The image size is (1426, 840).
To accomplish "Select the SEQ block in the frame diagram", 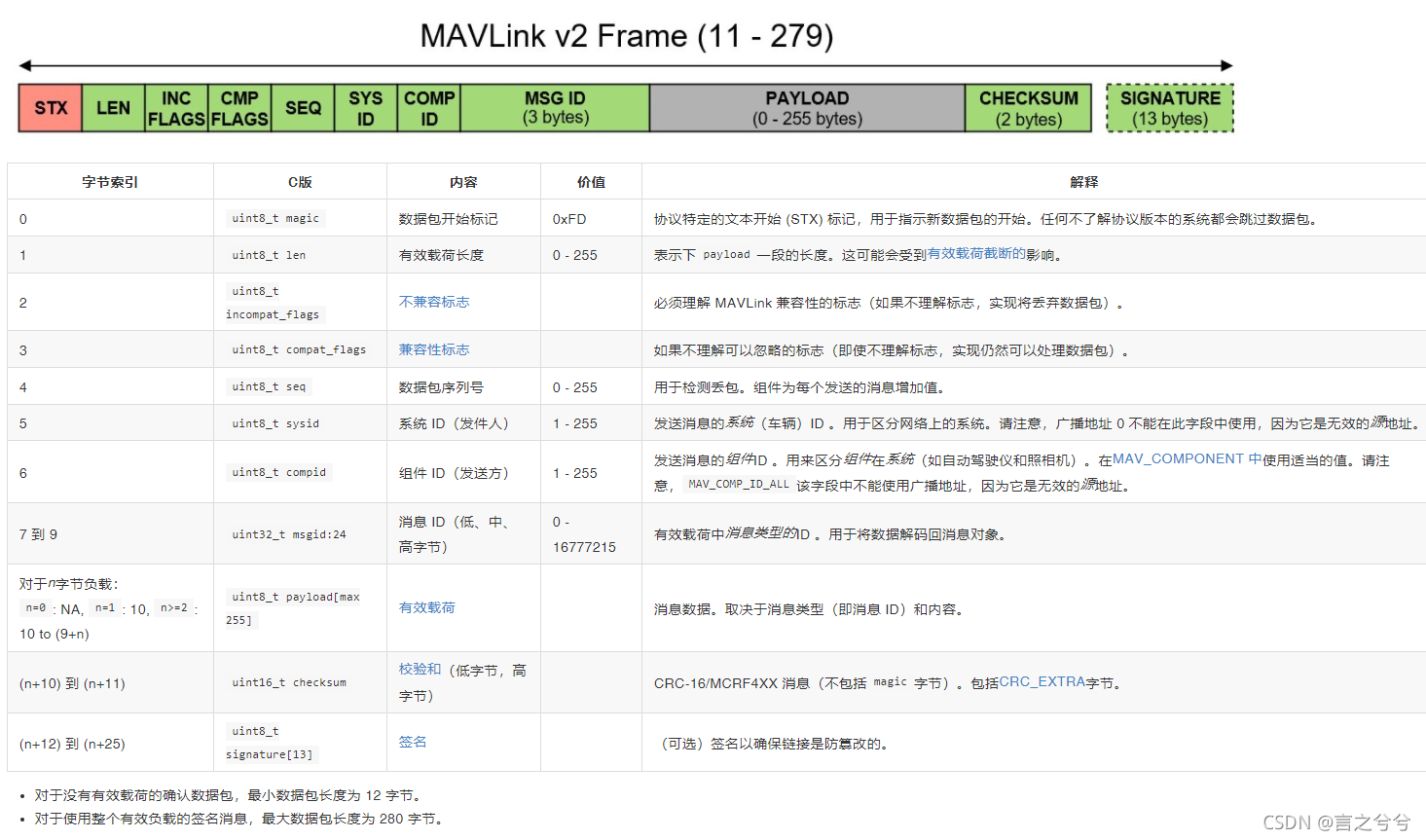I will (x=302, y=108).
